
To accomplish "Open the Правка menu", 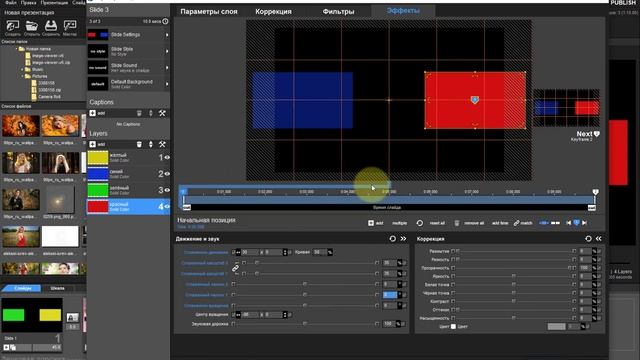I will [28, 2].
